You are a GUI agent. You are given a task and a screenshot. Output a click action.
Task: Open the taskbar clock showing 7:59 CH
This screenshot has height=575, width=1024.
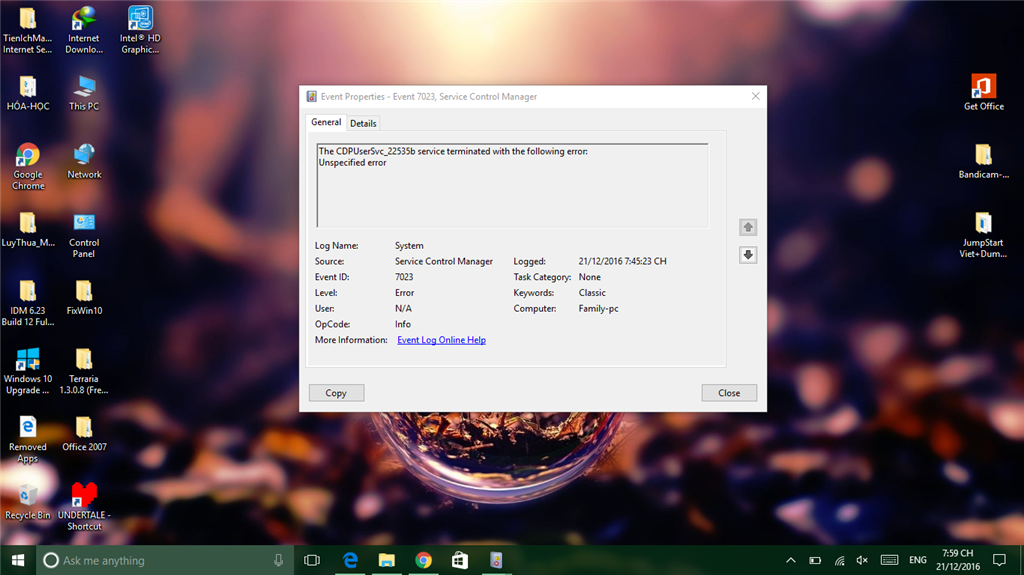(x=958, y=560)
